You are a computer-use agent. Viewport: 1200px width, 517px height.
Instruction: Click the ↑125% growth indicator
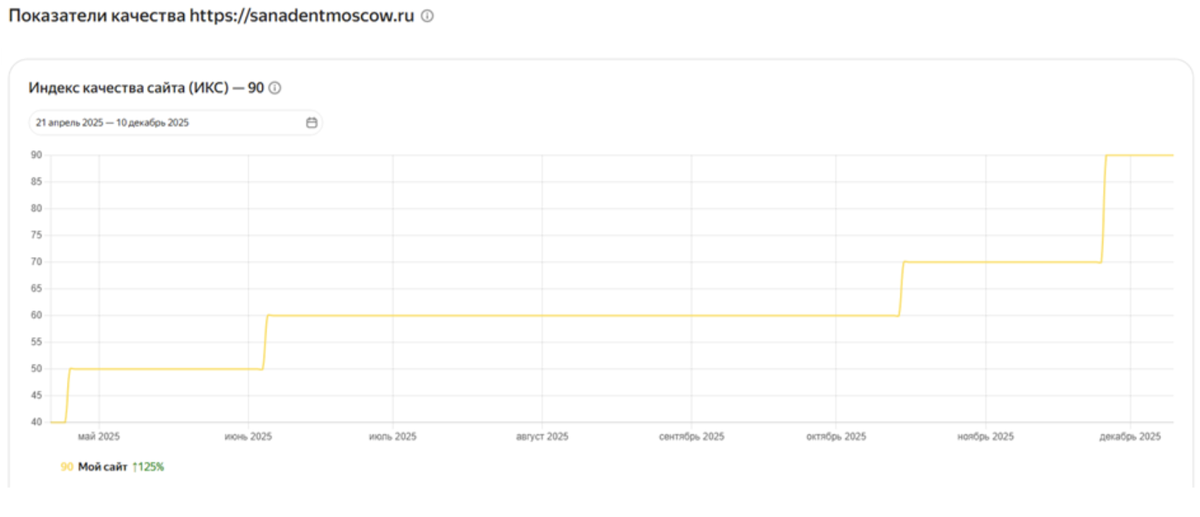(x=148, y=467)
